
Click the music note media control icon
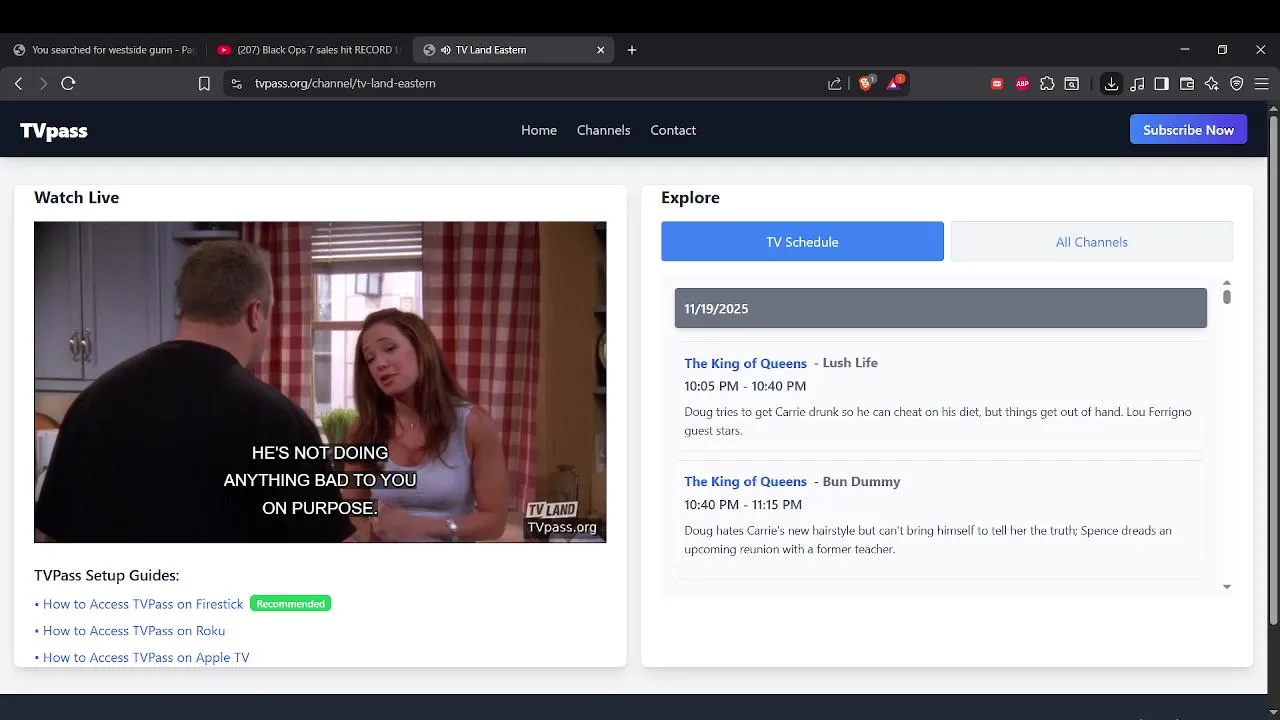point(1137,84)
